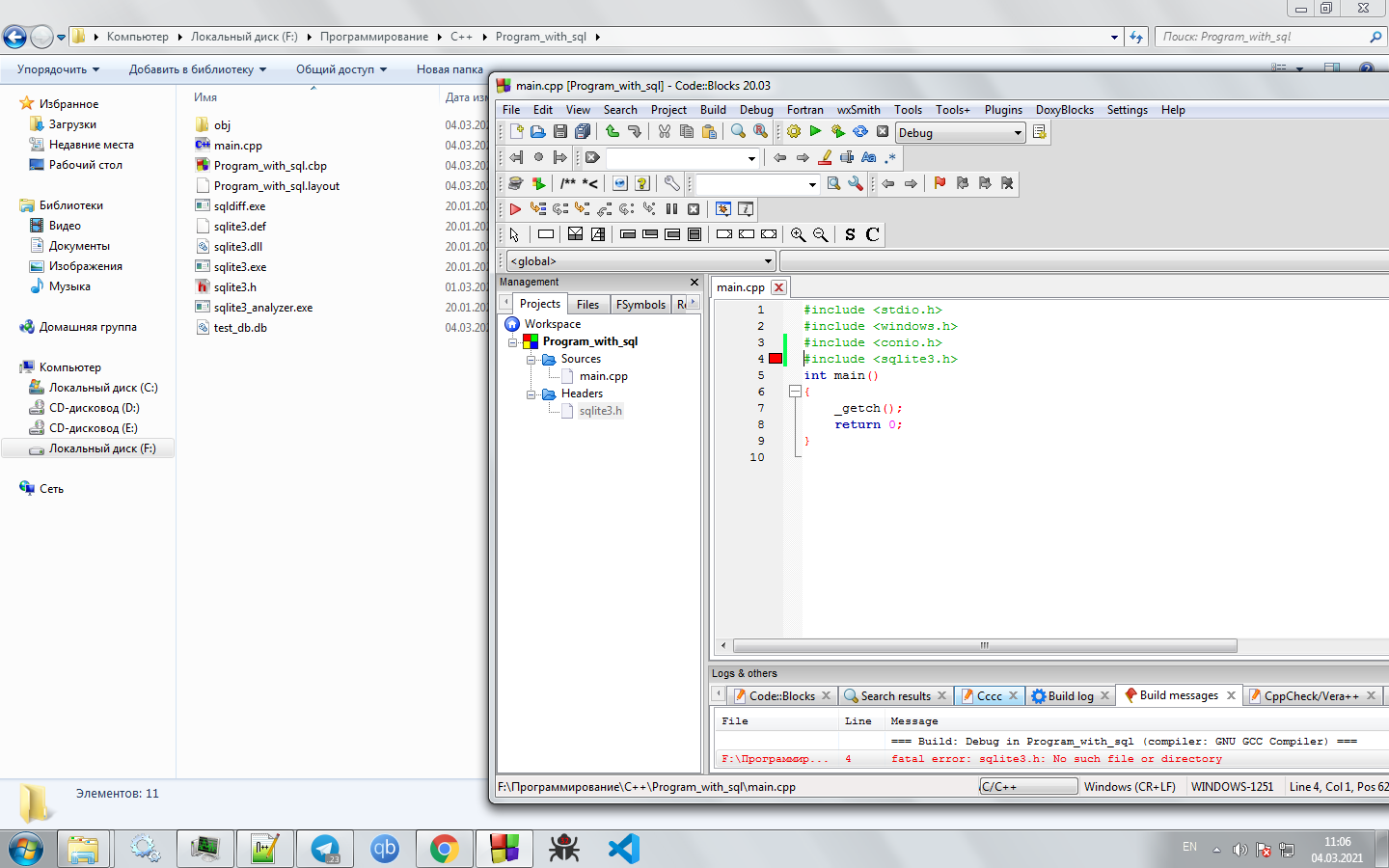Open Code::Blocks from the Windows taskbar
The width and height of the screenshot is (1389, 868).
tap(504, 849)
